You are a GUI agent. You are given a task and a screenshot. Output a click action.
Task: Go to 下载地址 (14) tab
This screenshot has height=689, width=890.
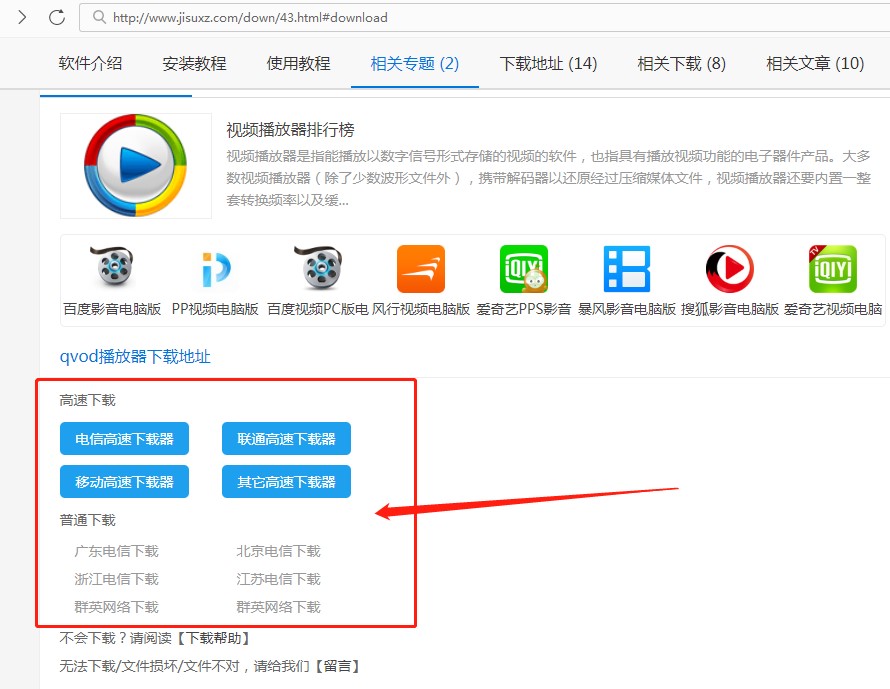tap(548, 63)
